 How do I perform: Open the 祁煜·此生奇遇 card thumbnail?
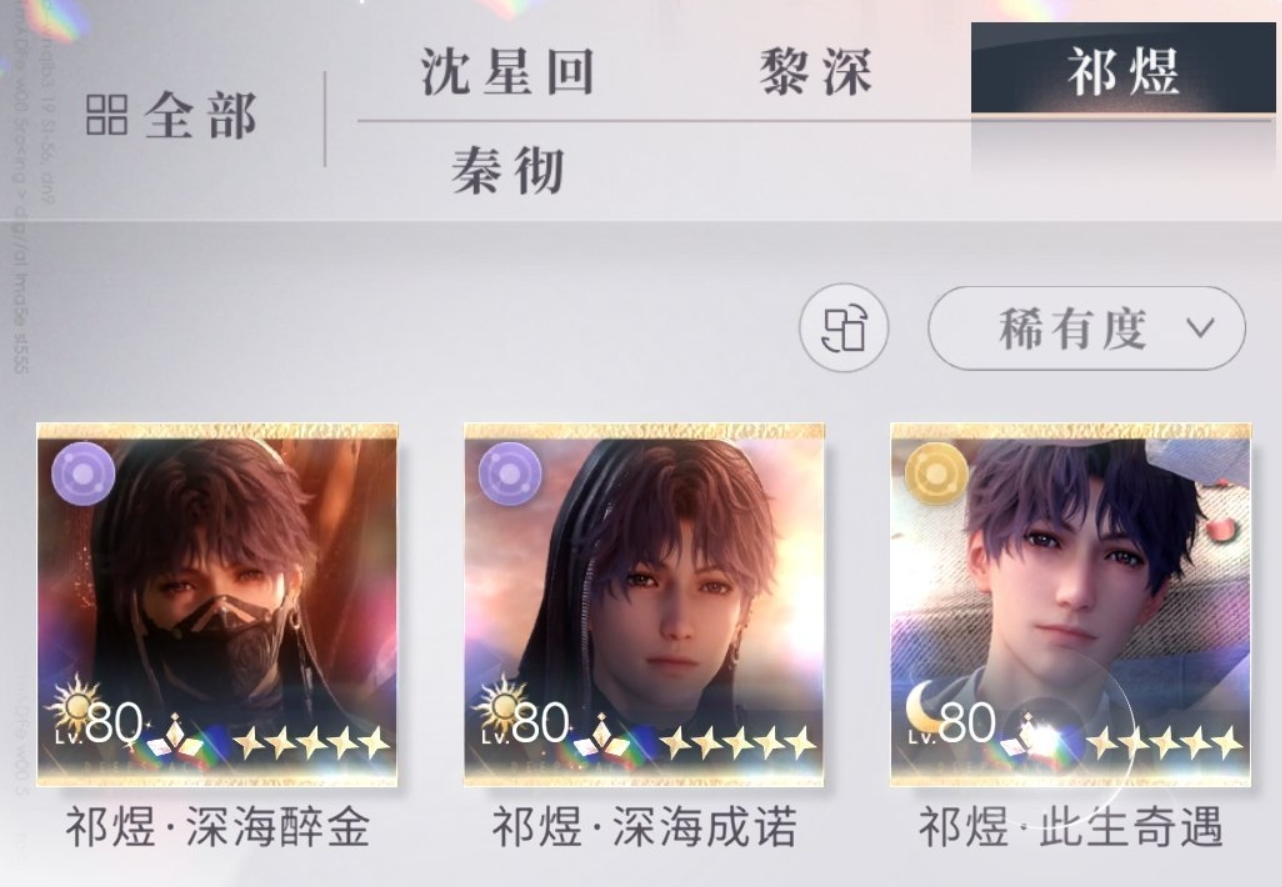1071,605
